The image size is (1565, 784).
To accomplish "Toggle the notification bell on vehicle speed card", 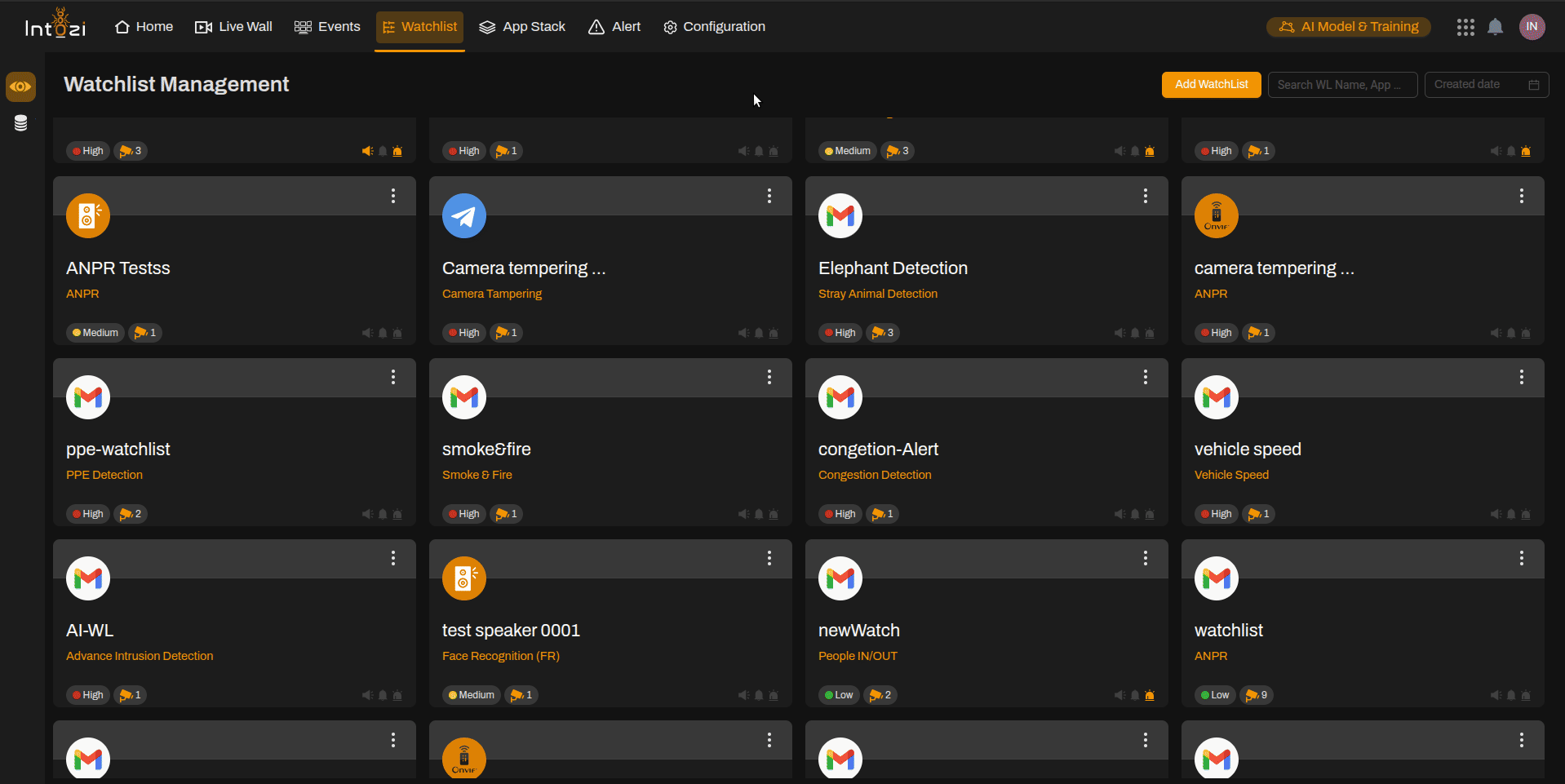I will [x=1510, y=514].
